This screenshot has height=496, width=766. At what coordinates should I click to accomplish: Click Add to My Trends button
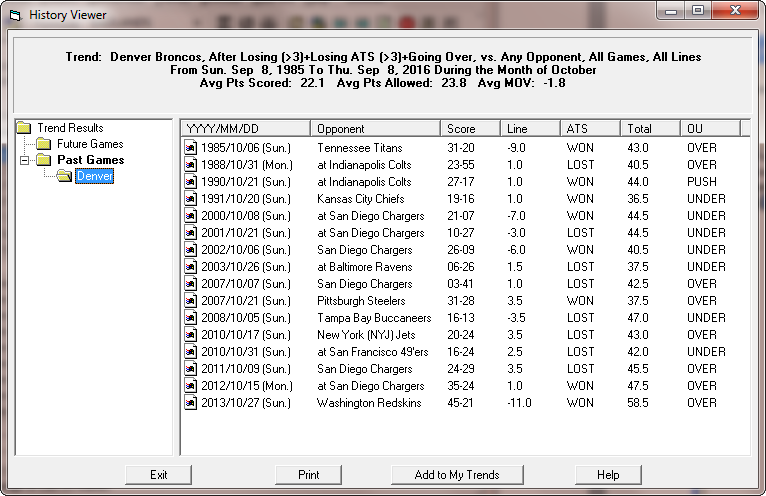457,474
